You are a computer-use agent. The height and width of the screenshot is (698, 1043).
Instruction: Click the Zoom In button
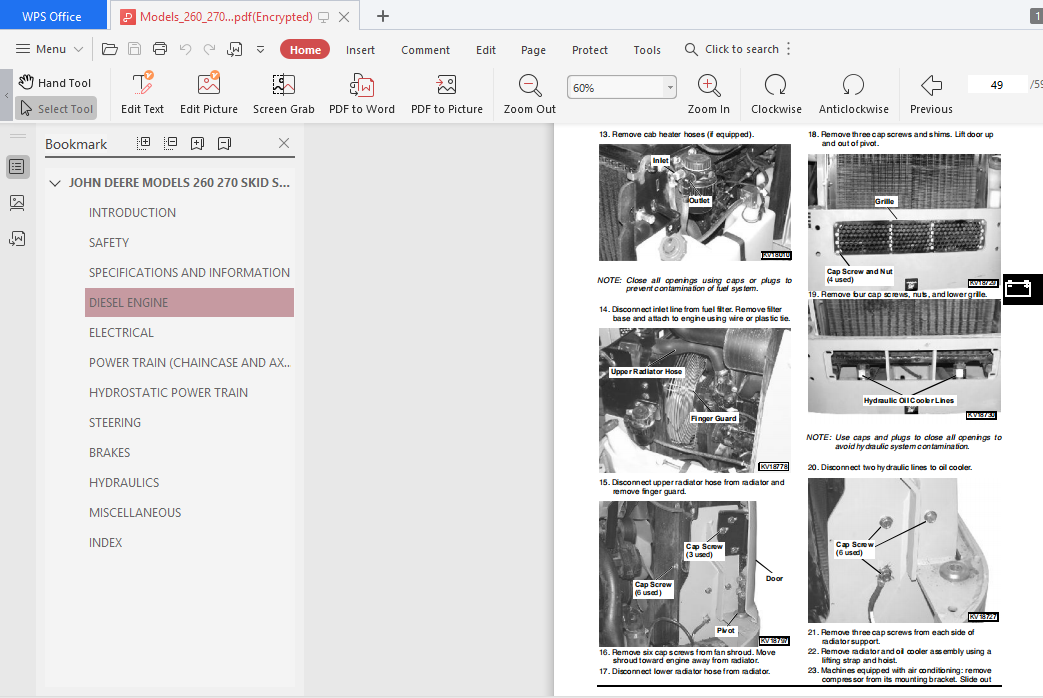click(708, 93)
